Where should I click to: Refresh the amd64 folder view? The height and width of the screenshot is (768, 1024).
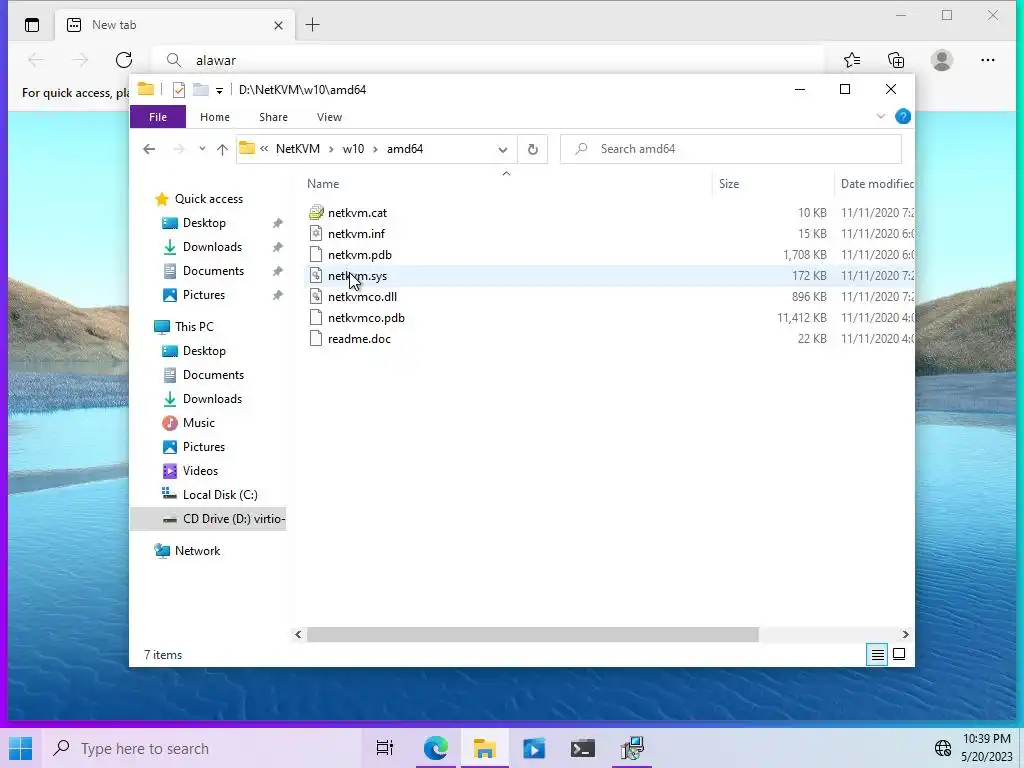[533, 150]
